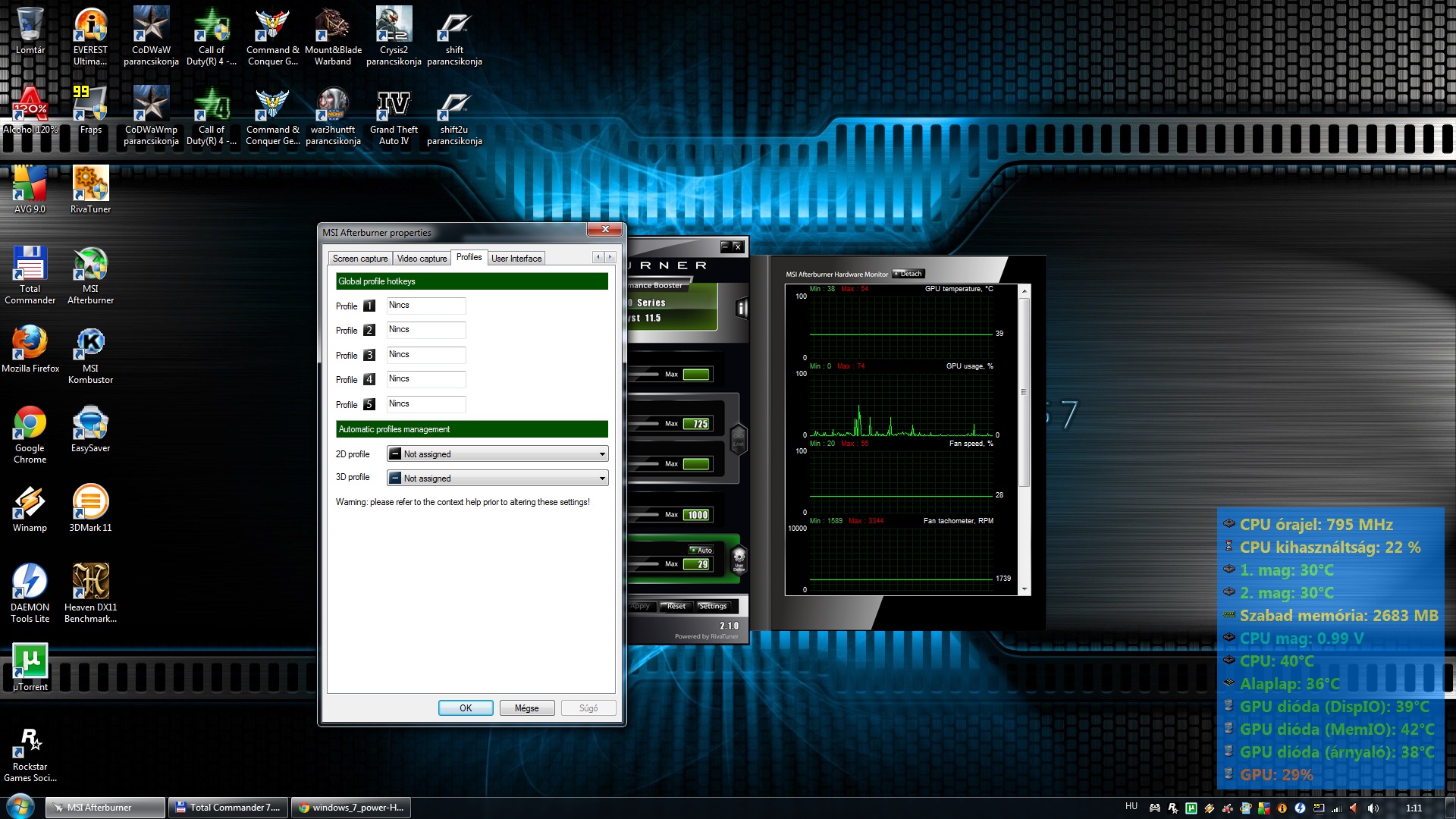
Task: Open MSI Afterburner desktop shortcut
Action: [90, 275]
